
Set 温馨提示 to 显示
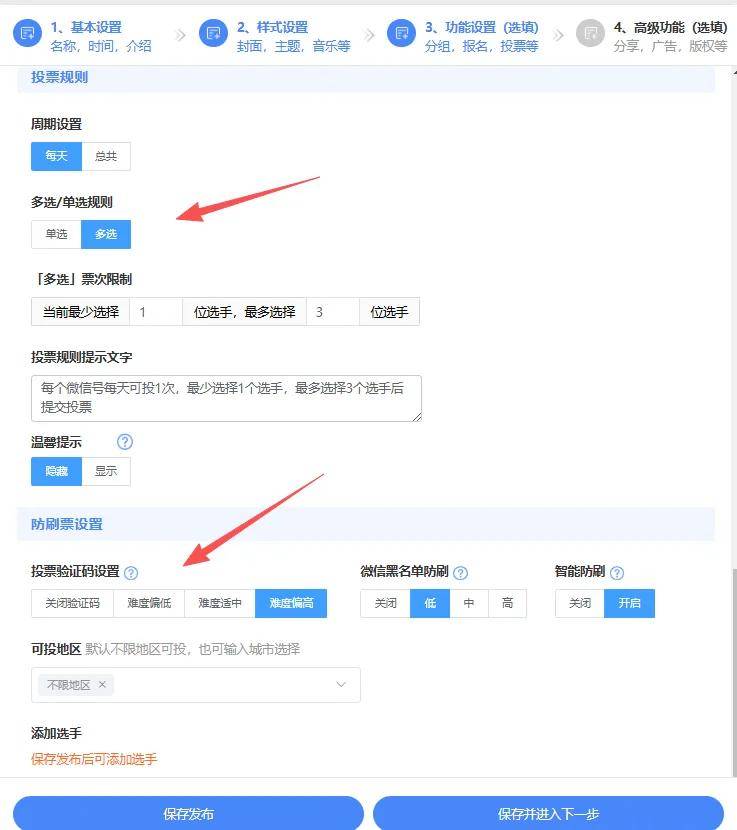[106, 471]
